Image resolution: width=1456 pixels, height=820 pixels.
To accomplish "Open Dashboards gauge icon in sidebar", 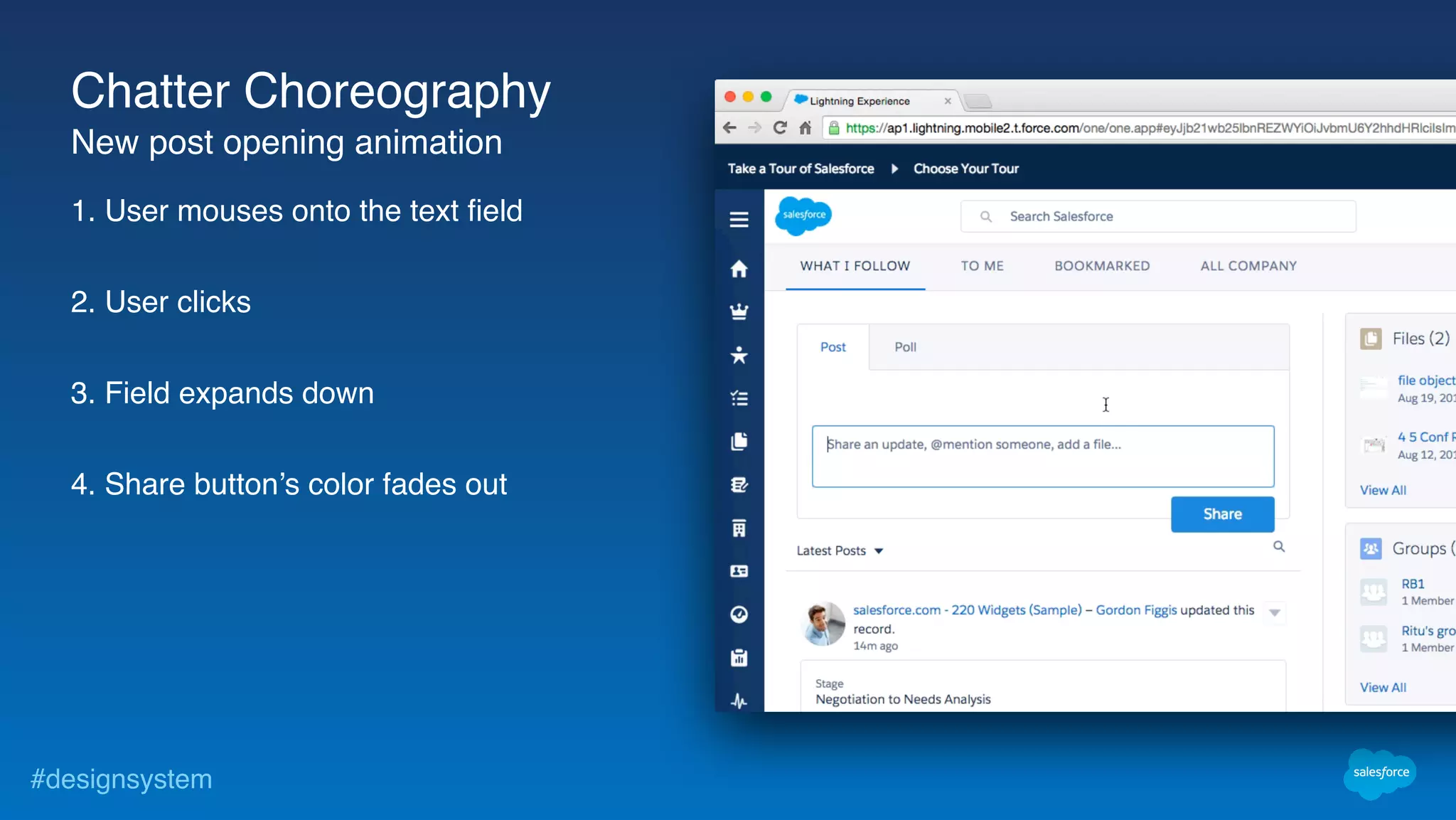I will click(739, 614).
